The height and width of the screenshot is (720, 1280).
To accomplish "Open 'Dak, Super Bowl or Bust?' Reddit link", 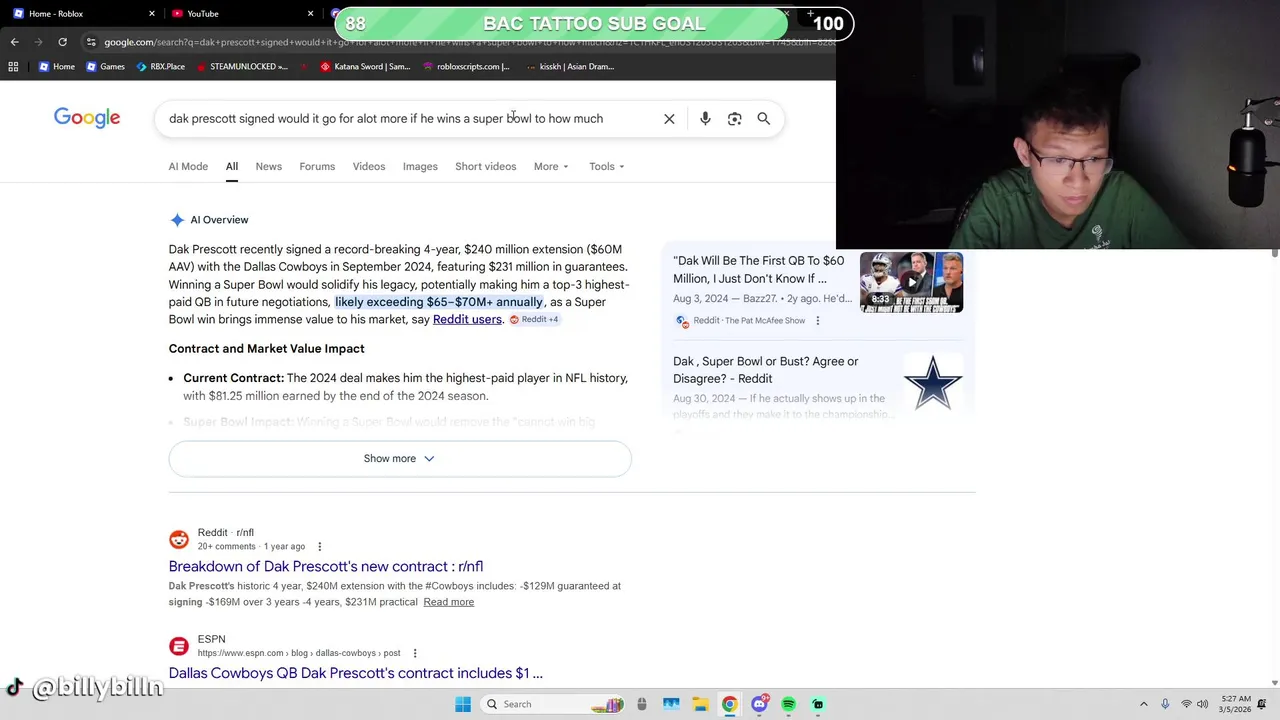I will click(x=765, y=370).
